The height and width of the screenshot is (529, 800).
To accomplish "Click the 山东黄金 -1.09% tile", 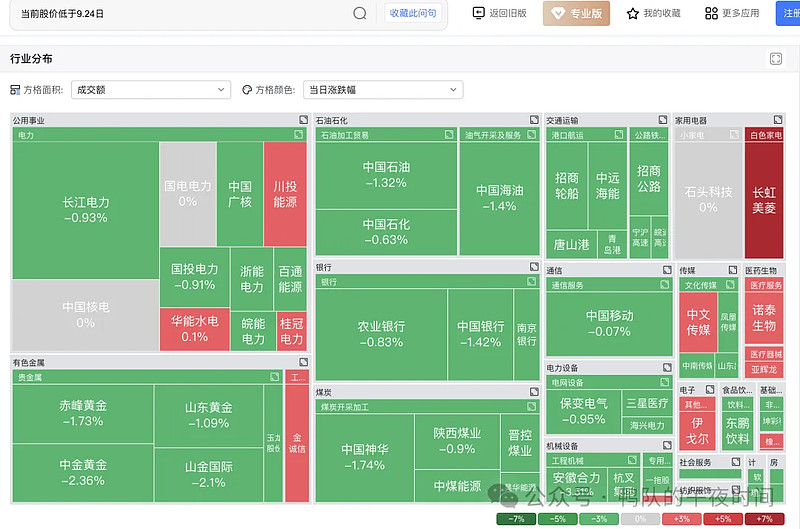I will 209,415.
